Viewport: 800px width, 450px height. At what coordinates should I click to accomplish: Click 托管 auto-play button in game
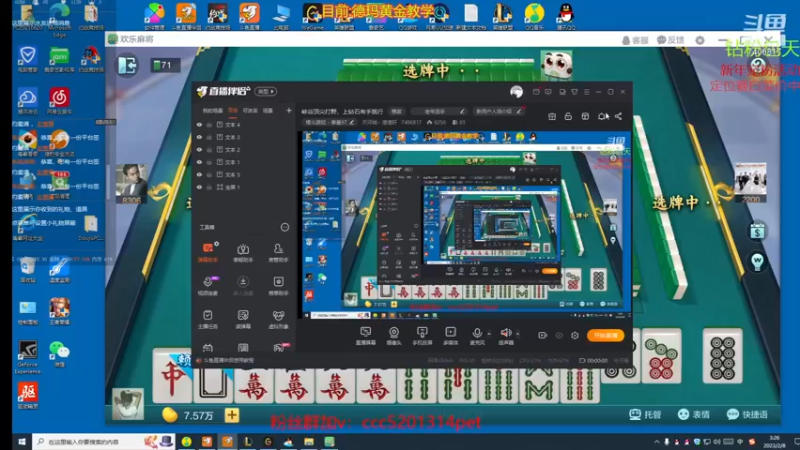coord(645,414)
